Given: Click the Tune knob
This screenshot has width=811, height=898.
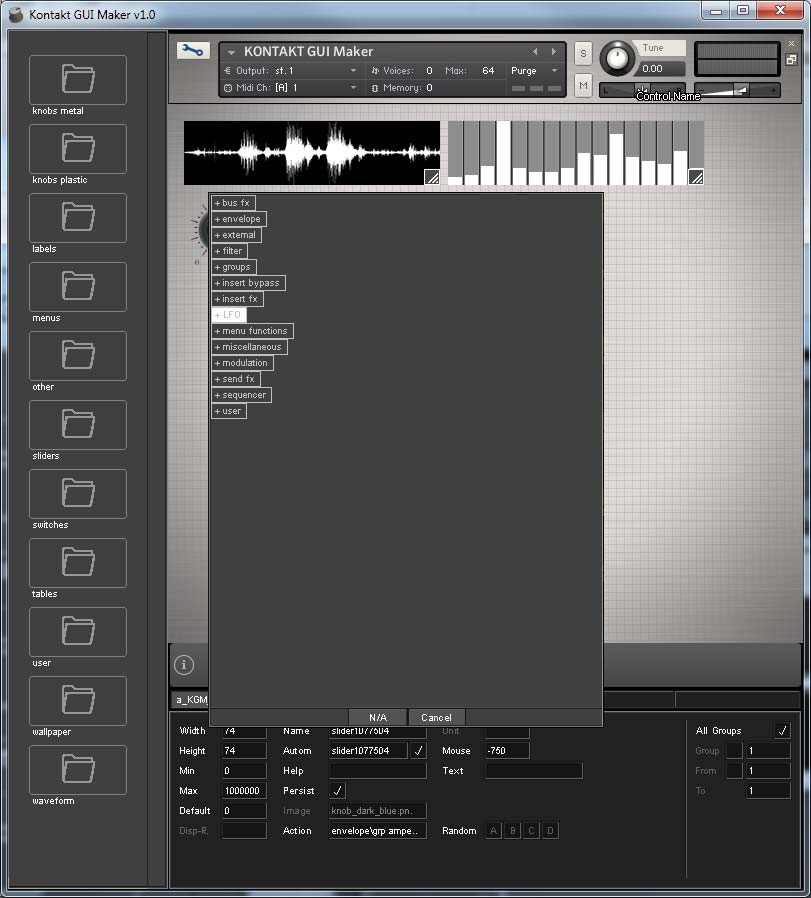Looking at the screenshot, I should (617, 58).
